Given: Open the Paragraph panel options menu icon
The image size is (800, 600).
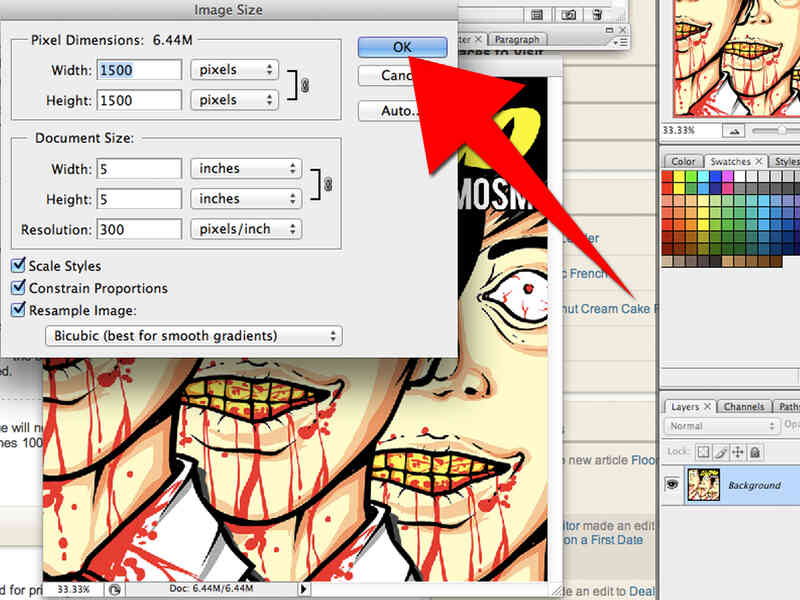Looking at the screenshot, I should (621, 42).
